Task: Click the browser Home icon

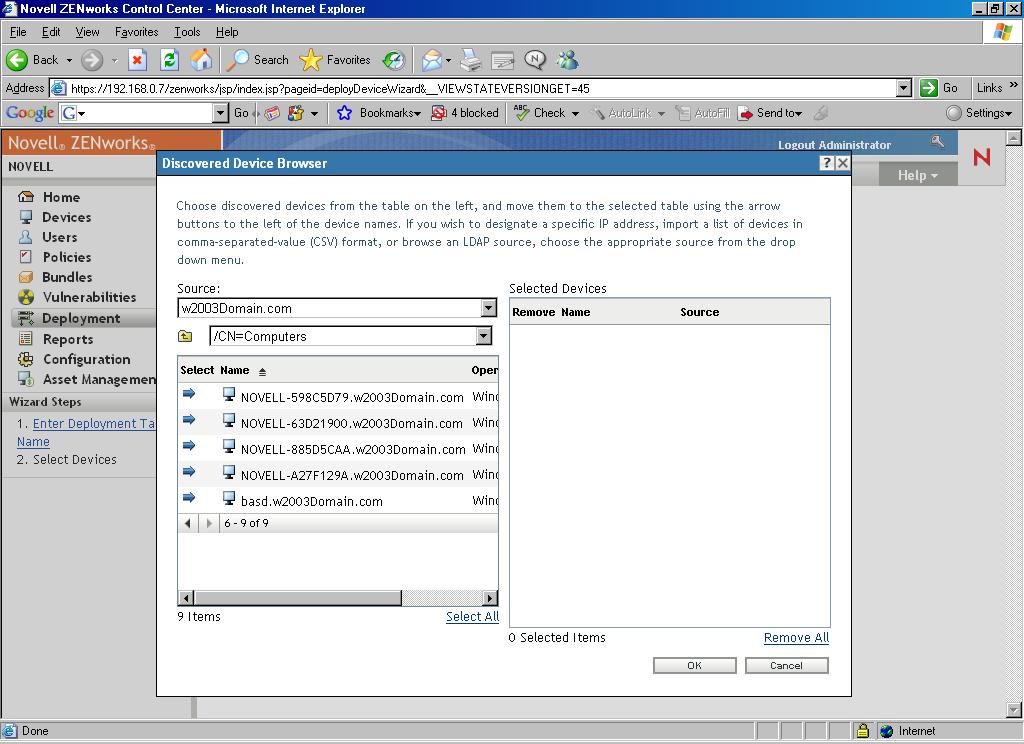Action: point(201,60)
